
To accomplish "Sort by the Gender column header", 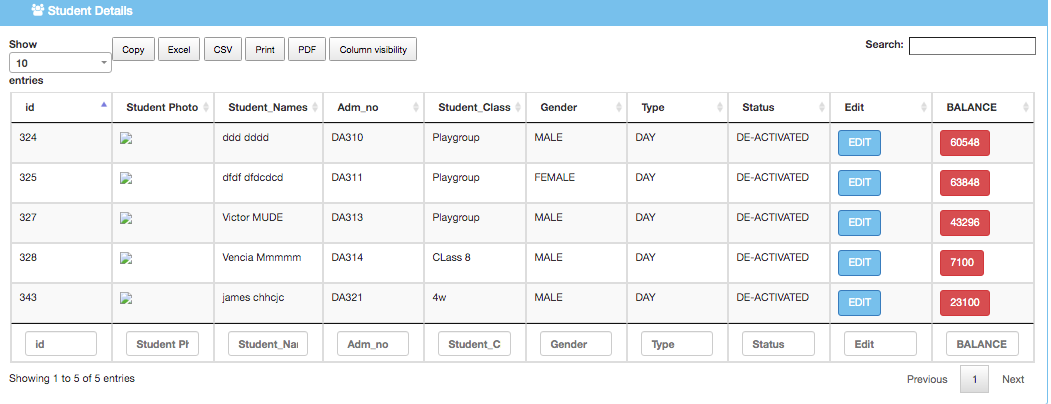I will (x=558, y=108).
